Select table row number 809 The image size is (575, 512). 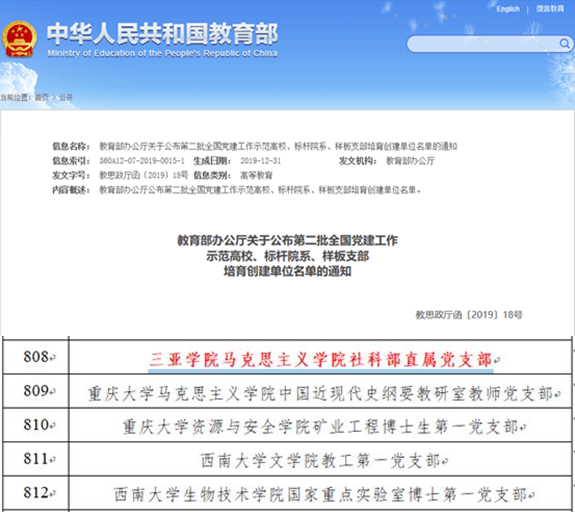pos(36,391)
